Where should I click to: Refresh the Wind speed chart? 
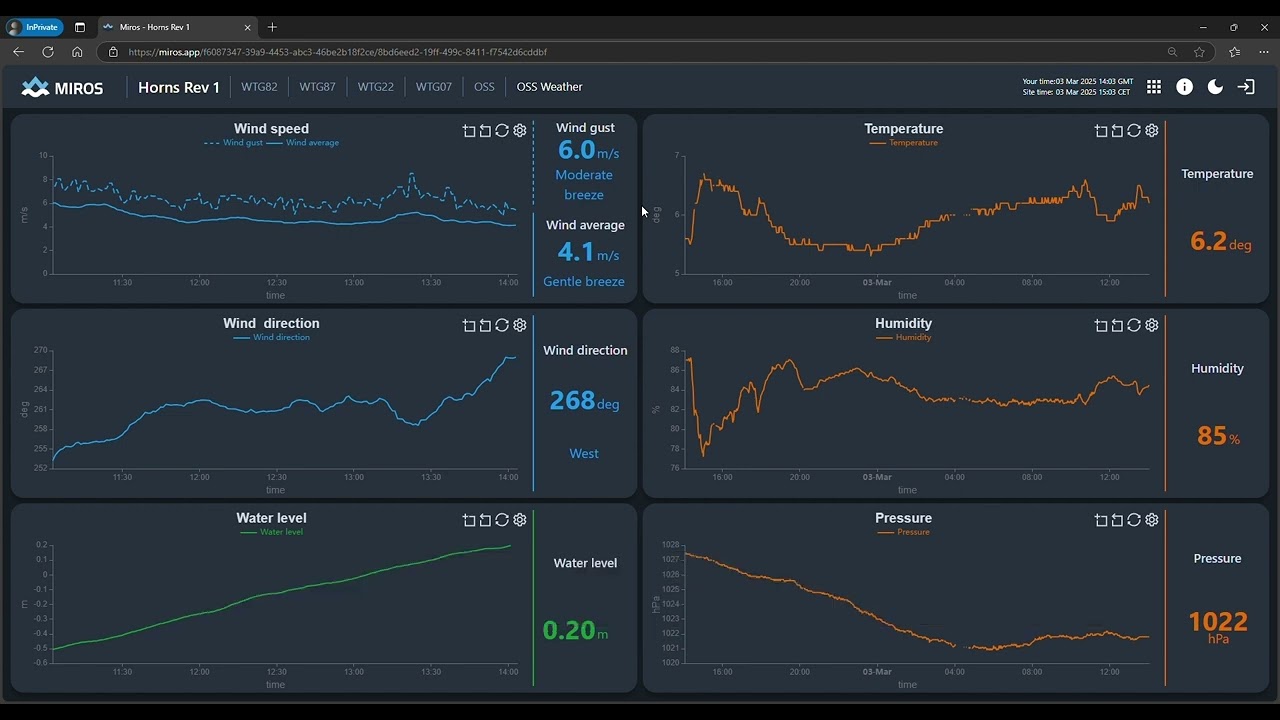point(502,131)
